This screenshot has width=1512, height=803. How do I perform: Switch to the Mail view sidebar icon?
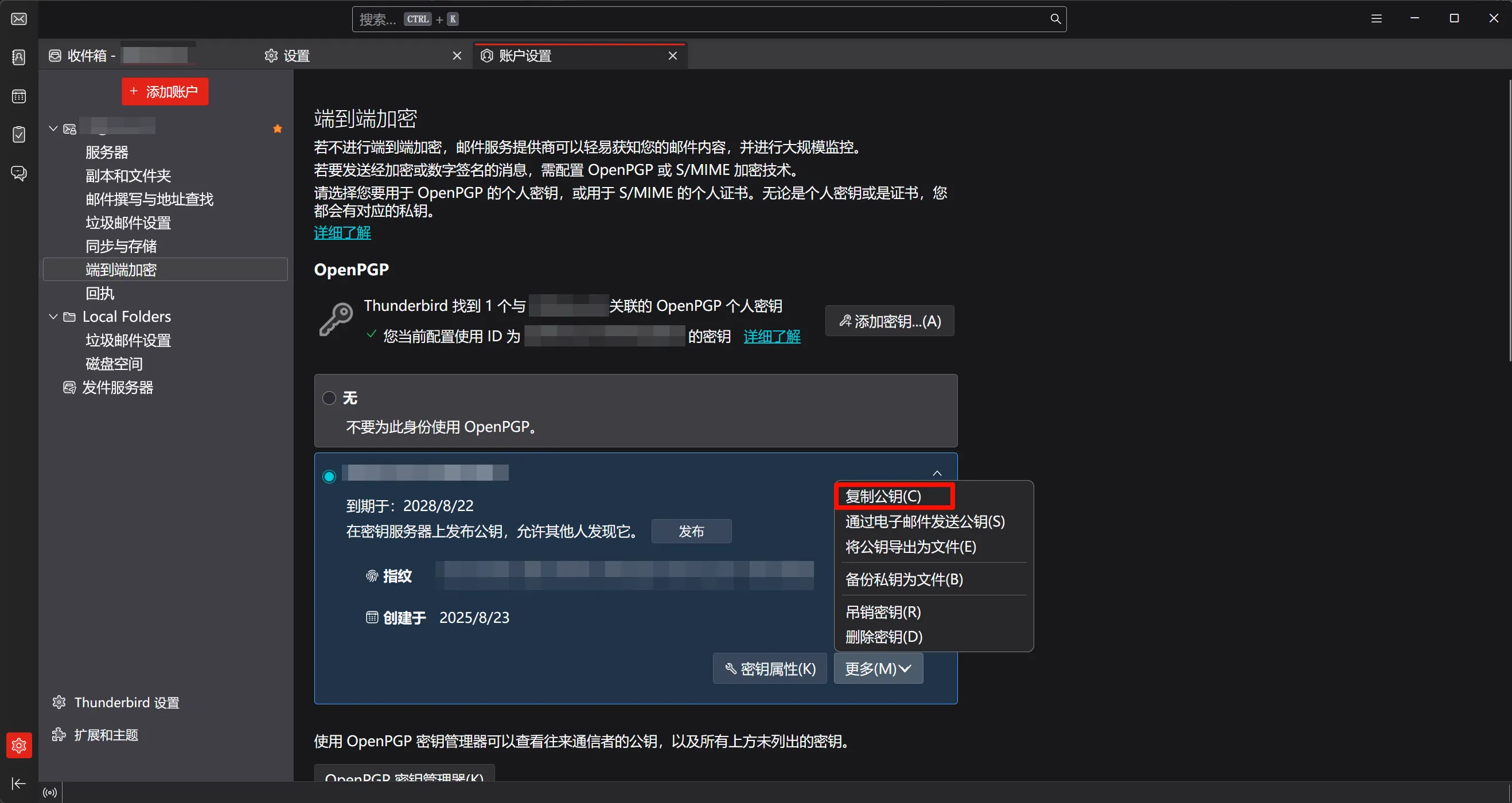point(18,18)
